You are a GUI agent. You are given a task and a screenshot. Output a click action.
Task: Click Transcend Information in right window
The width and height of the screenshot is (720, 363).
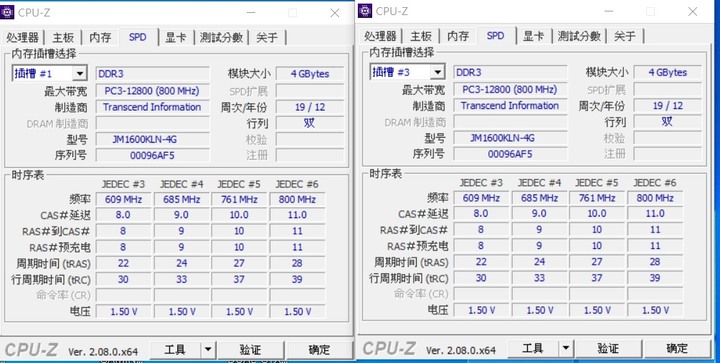(x=510, y=106)
